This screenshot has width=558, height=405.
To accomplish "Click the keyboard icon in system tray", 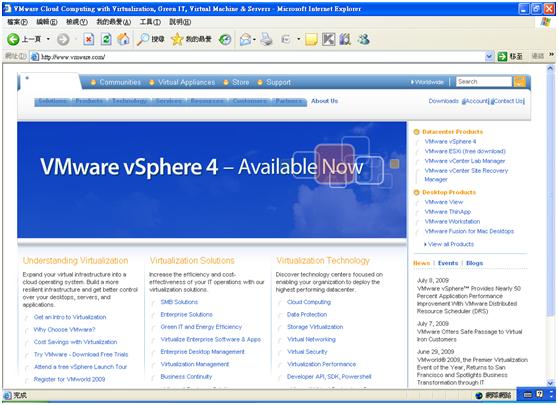I will coord(528,394).
